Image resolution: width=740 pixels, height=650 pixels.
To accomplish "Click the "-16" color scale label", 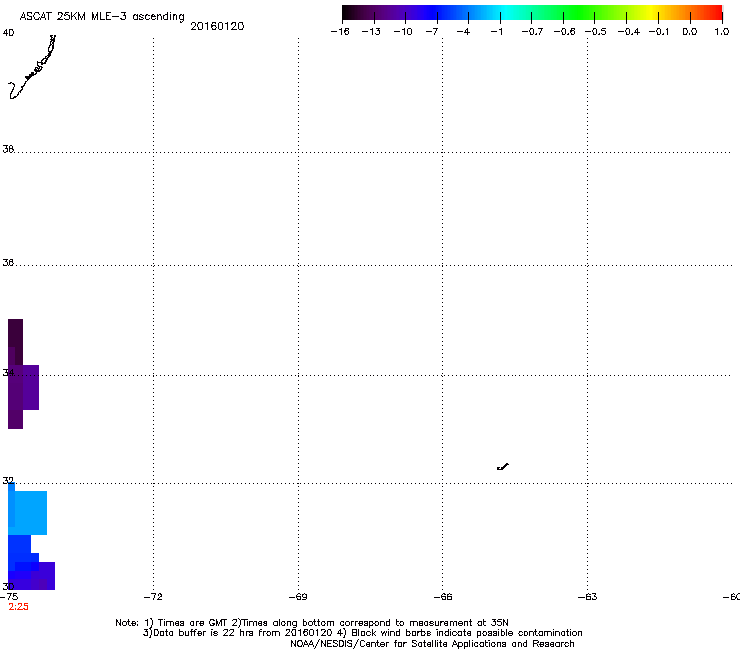I will click(x=340, y=32).
